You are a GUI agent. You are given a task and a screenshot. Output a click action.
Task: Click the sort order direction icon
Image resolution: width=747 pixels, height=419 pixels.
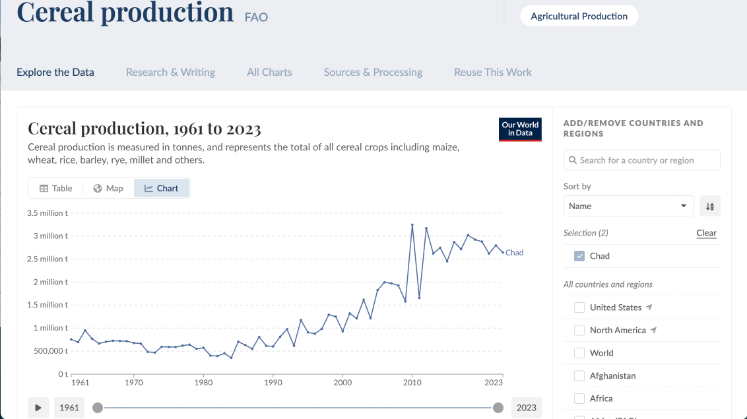(710, 206)
